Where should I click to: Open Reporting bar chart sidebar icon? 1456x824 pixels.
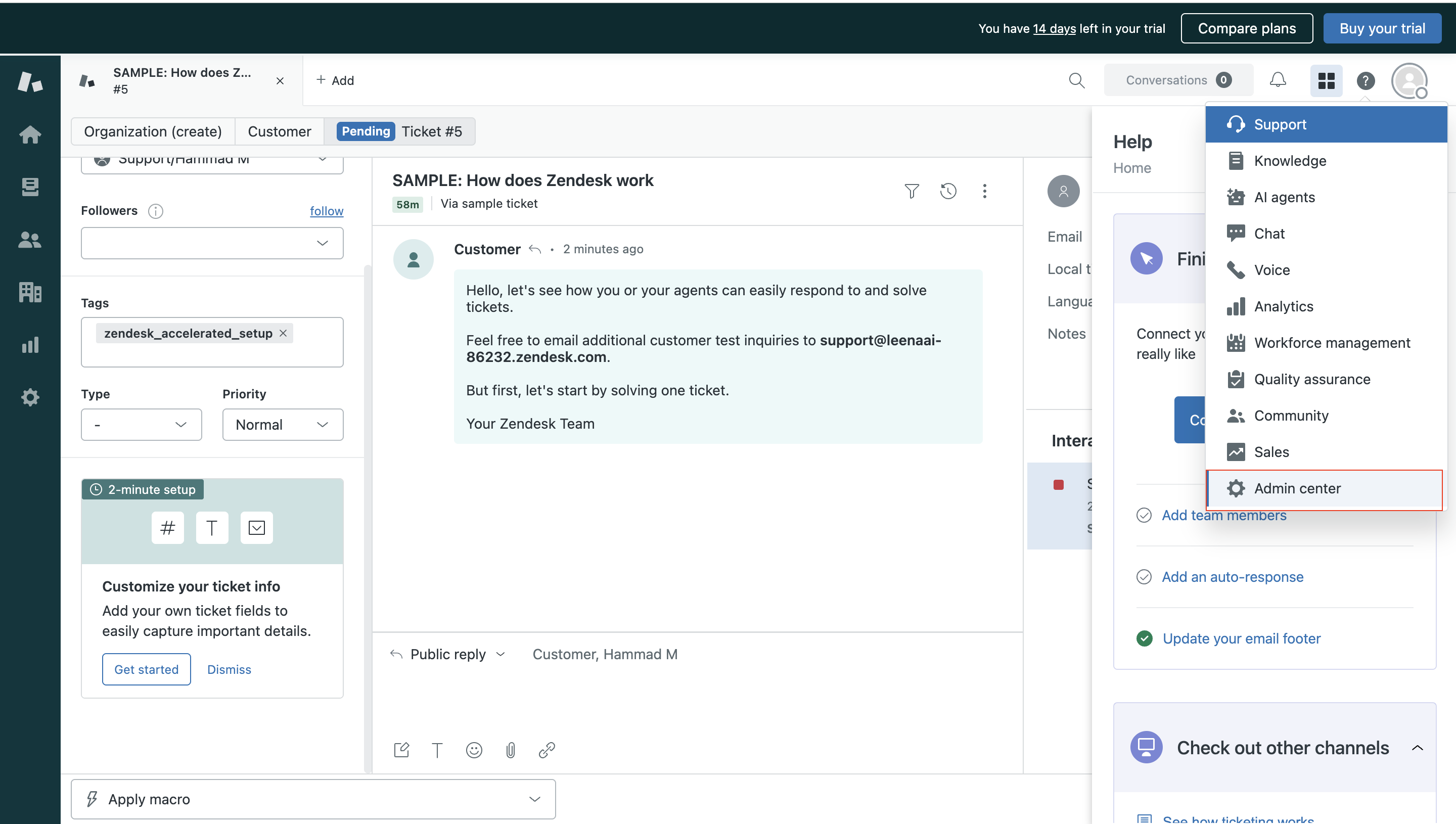30,345
